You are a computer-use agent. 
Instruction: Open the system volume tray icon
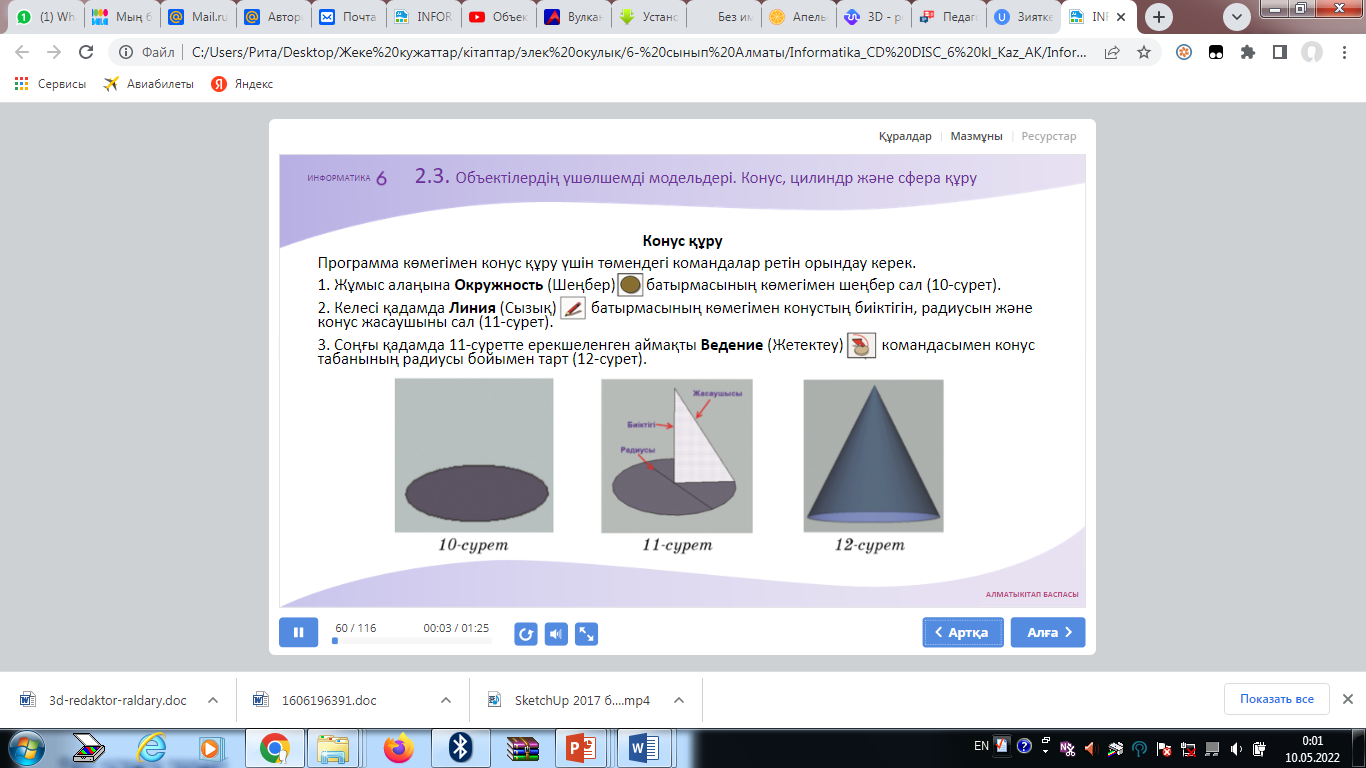point(1236,748)
